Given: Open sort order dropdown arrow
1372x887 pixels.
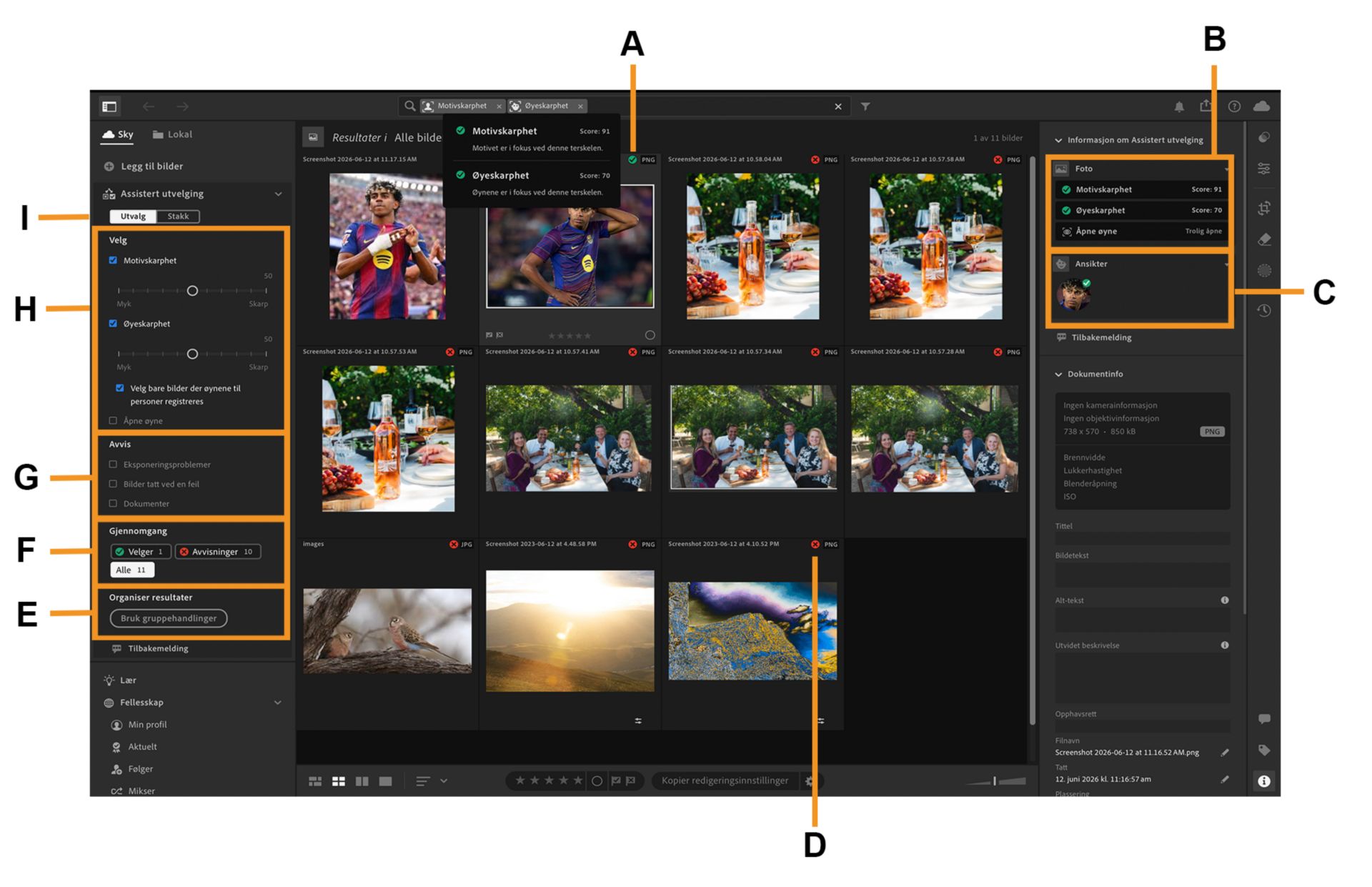Looking at the screenshot, I should [x=444, y=781].
